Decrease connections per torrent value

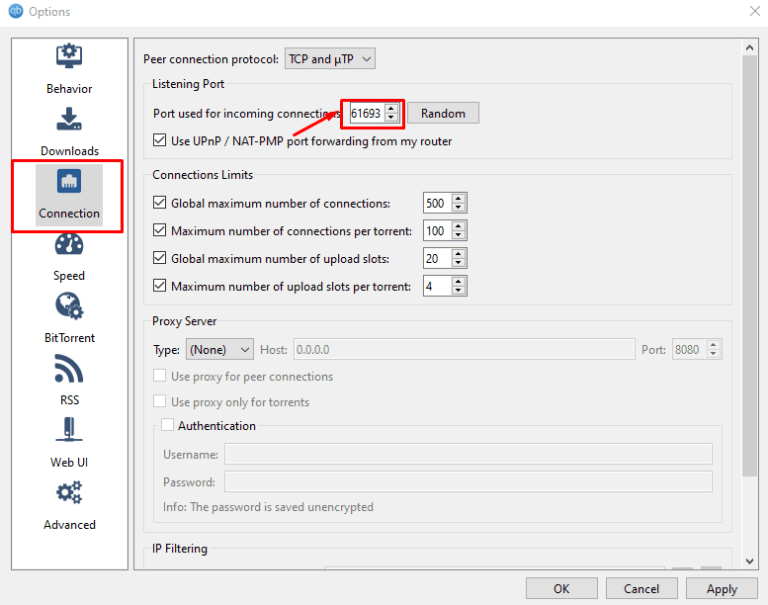[458, 235]
